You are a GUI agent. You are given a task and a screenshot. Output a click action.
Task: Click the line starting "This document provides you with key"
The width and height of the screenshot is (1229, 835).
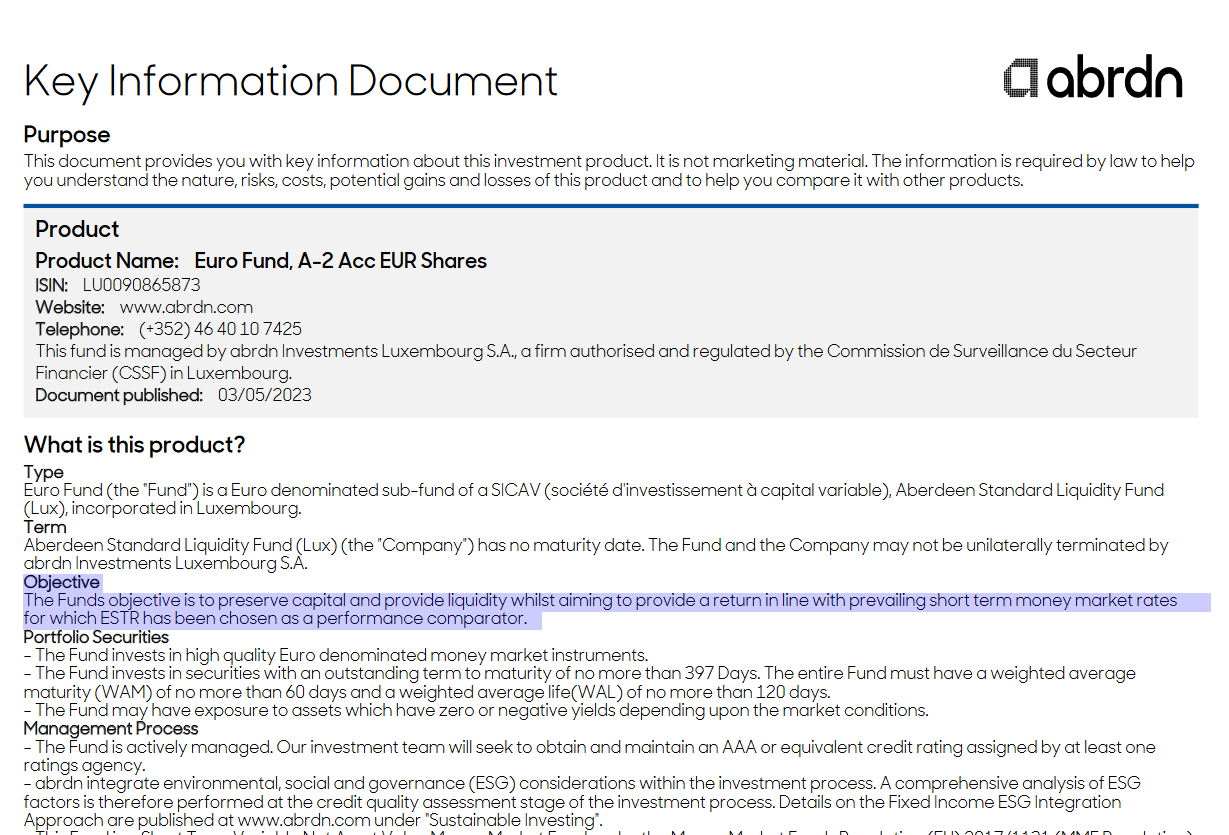coord(609,161)
